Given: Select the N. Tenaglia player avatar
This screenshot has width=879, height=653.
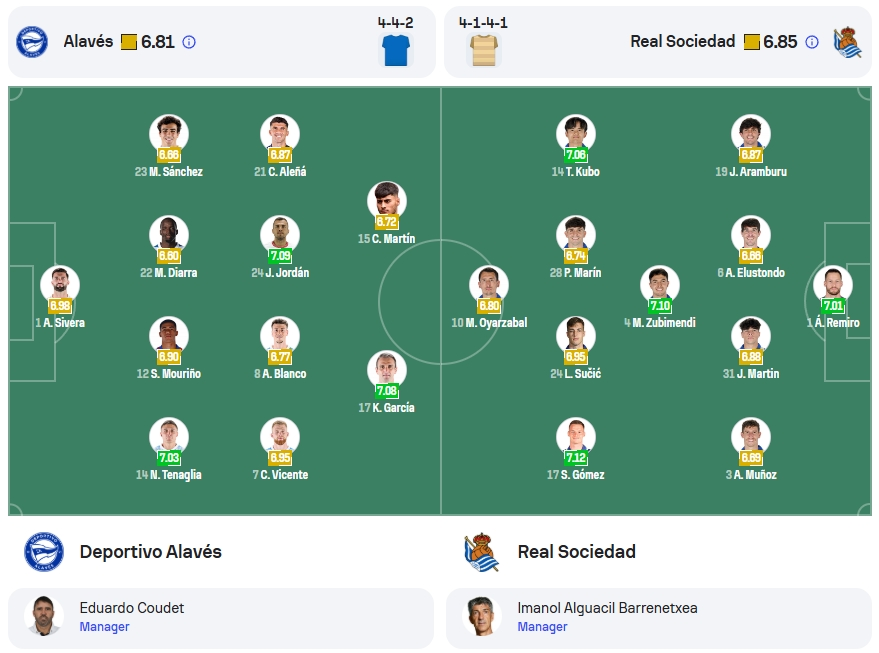Looking at the screenshot, I should click(169, 437).
